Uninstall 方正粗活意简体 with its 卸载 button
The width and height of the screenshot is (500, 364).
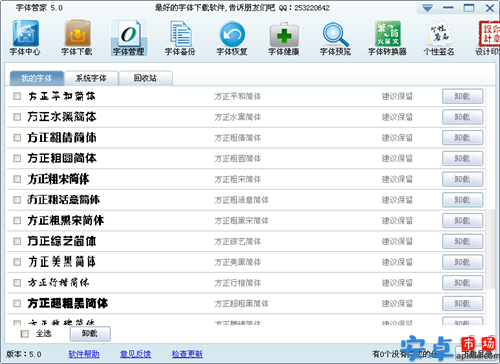pos(462,200)
